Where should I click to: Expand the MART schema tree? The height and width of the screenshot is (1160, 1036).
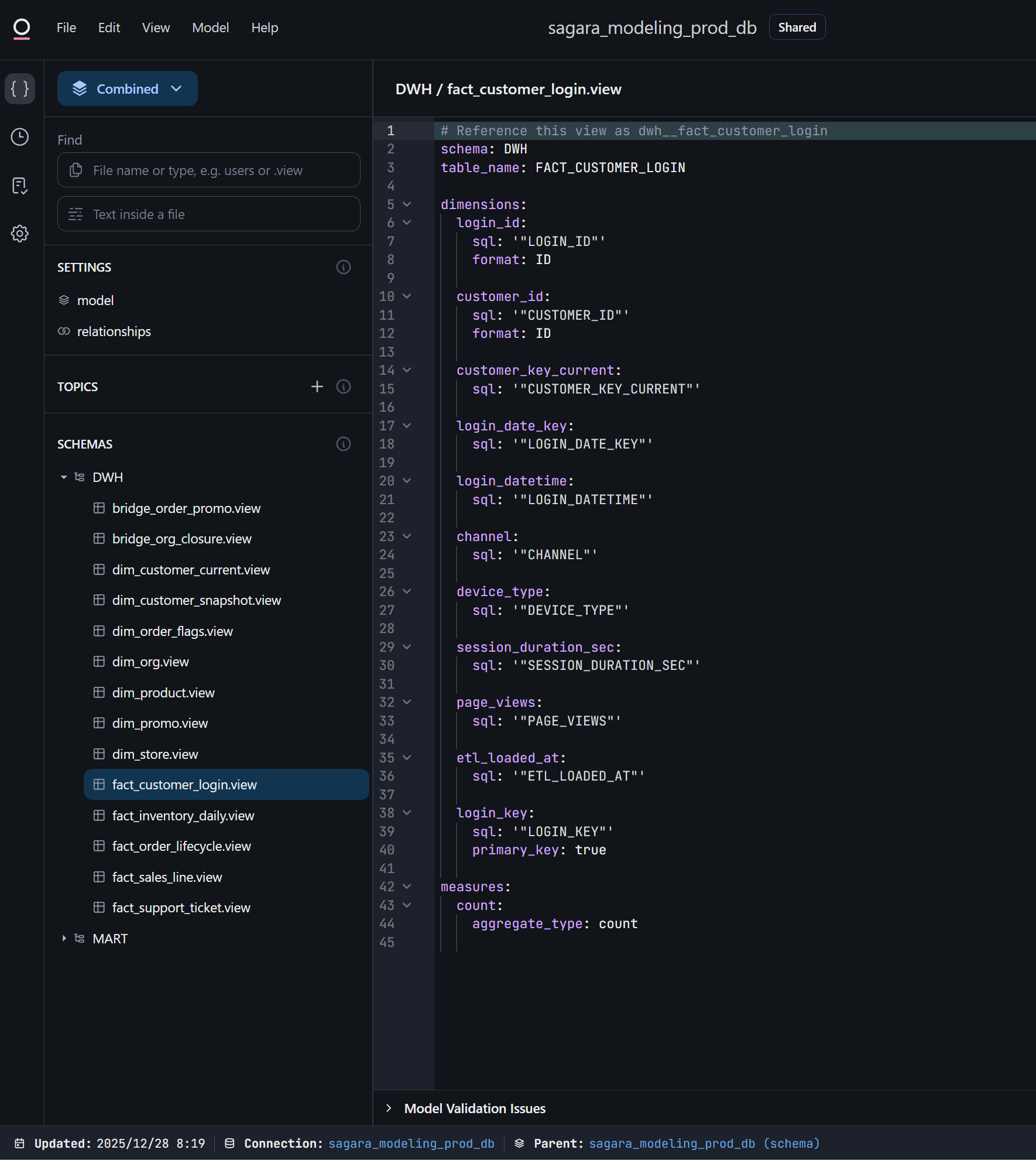[x=64, y=939]
